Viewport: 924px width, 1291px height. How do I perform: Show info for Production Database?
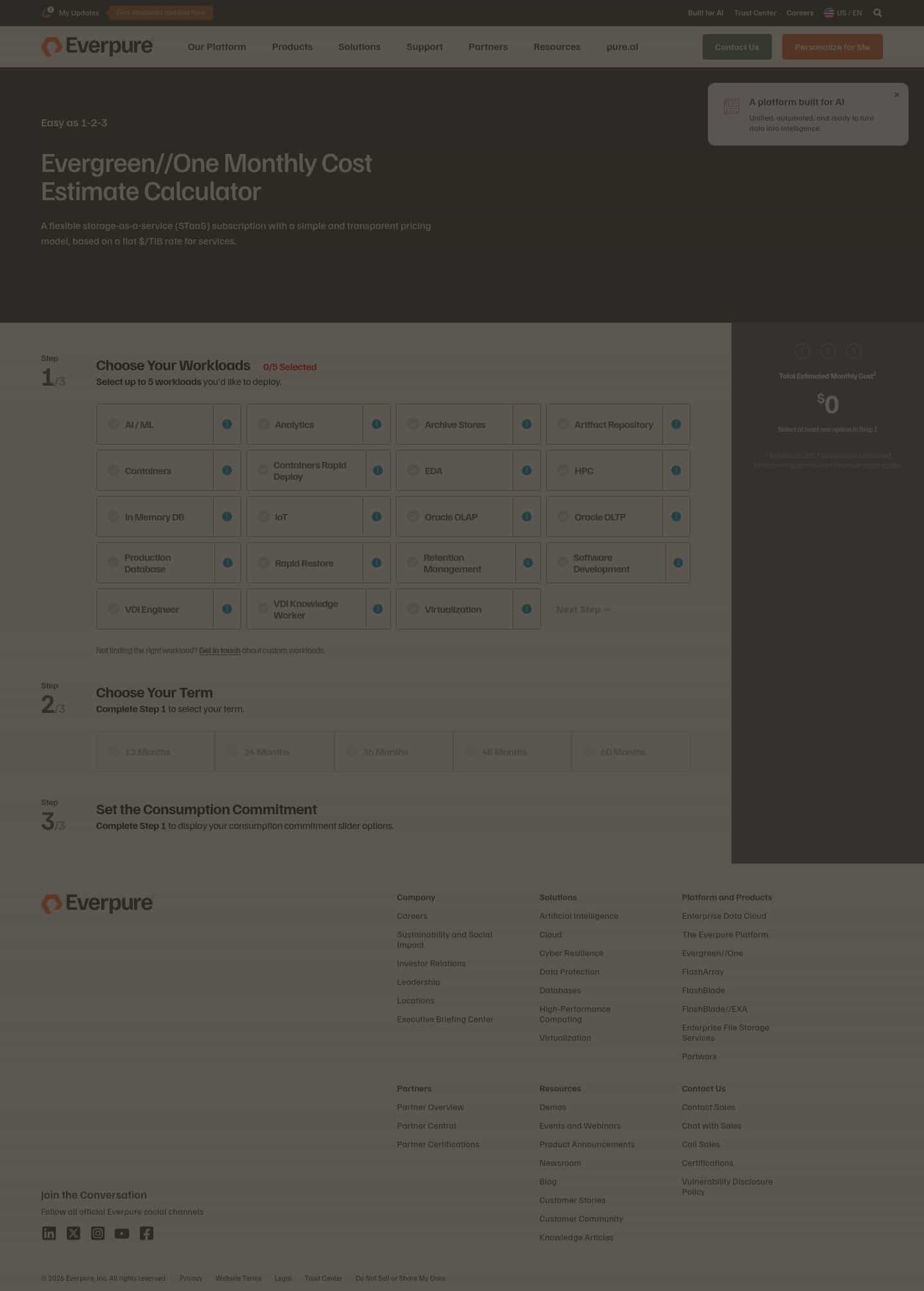[228, 563]
